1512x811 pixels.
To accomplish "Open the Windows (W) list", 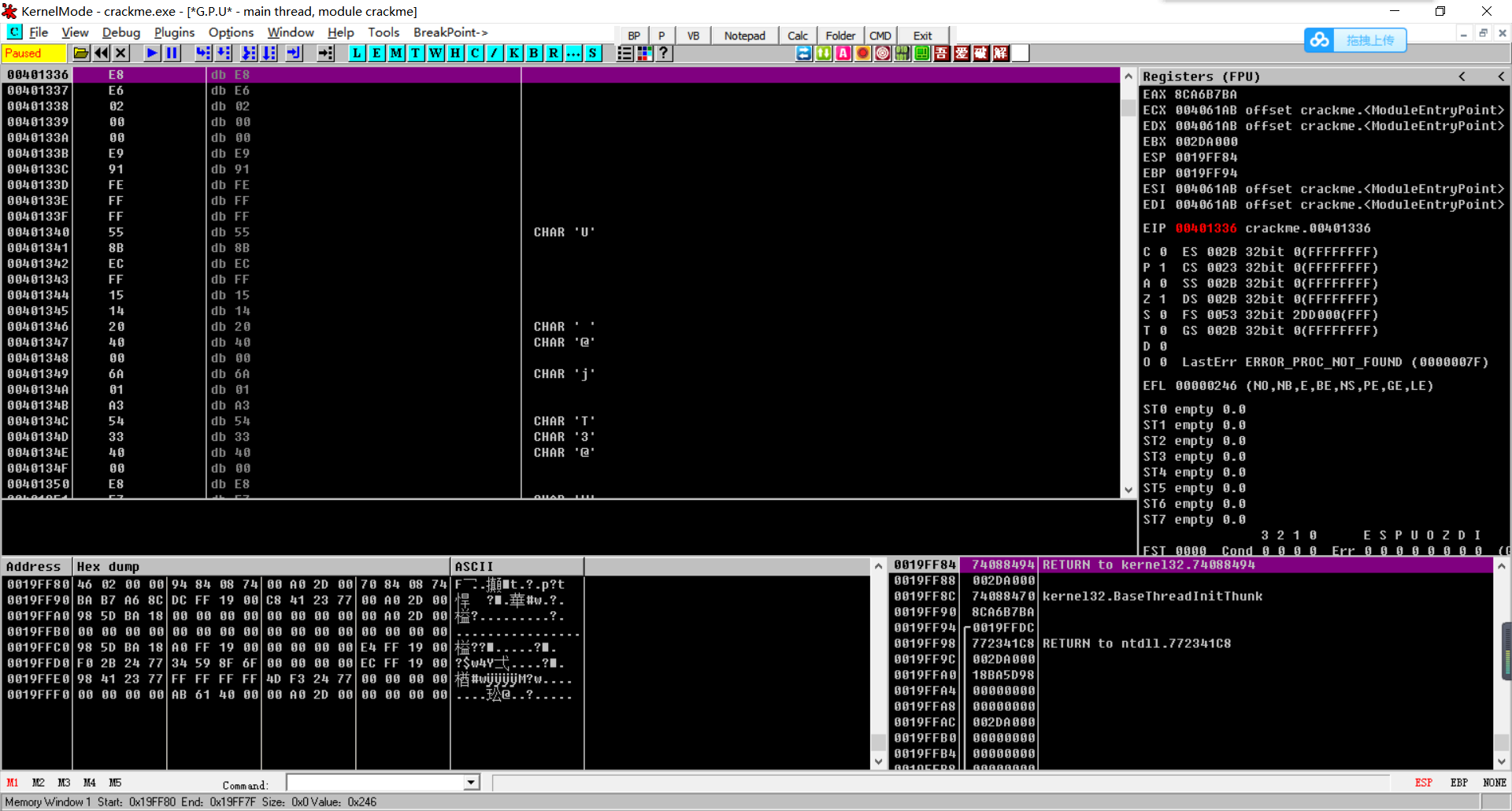I will (x=435, y=53).
